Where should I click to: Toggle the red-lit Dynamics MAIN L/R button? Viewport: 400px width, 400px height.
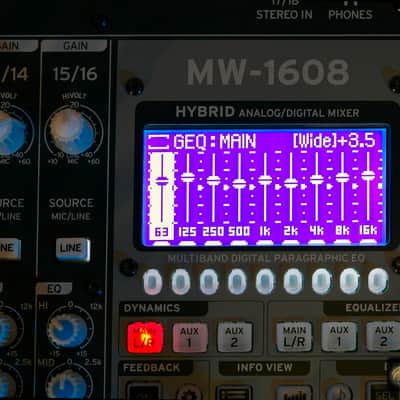(145, 337)
